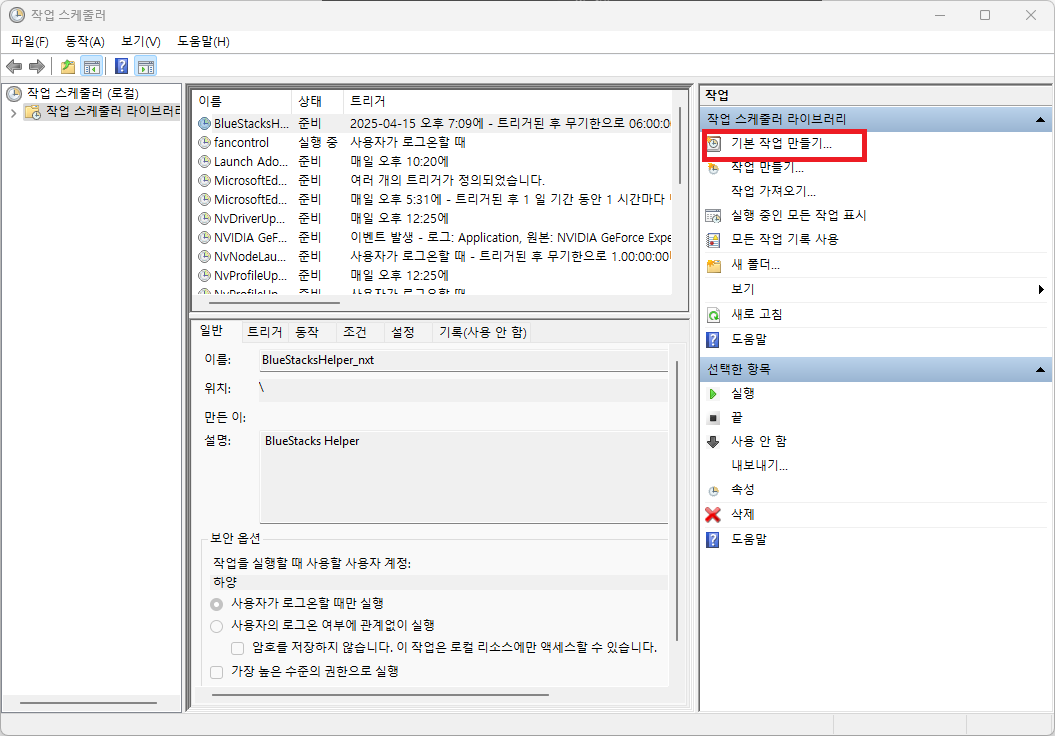Click the 기본 작업 만들기 clock icon
The width and height of the screenshot is (1055, 736).
click(714, 144)
